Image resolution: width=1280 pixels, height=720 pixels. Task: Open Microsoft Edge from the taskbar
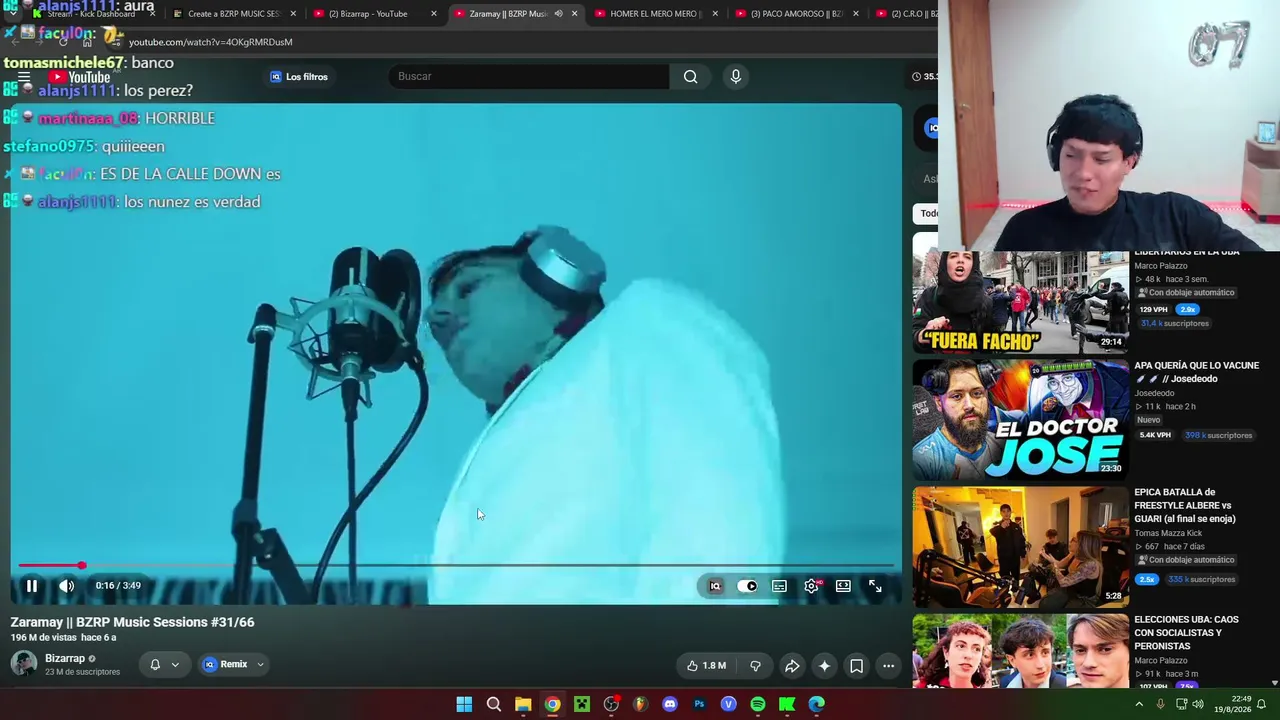pos(817,704)
